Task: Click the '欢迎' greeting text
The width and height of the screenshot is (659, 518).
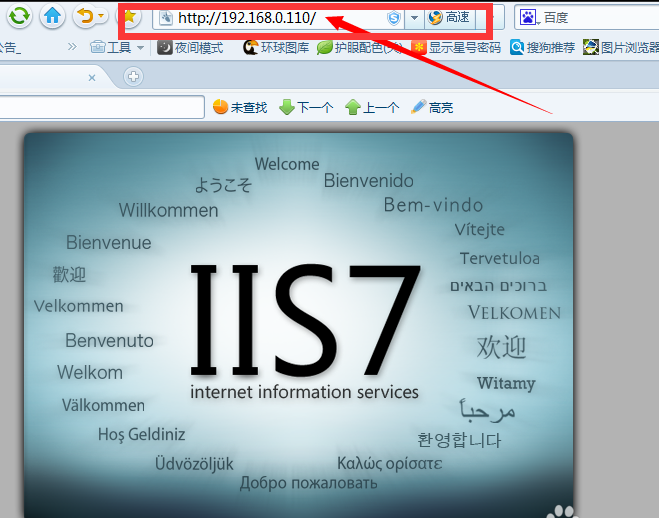Action: pyautogui.click(x=501, y=347)
